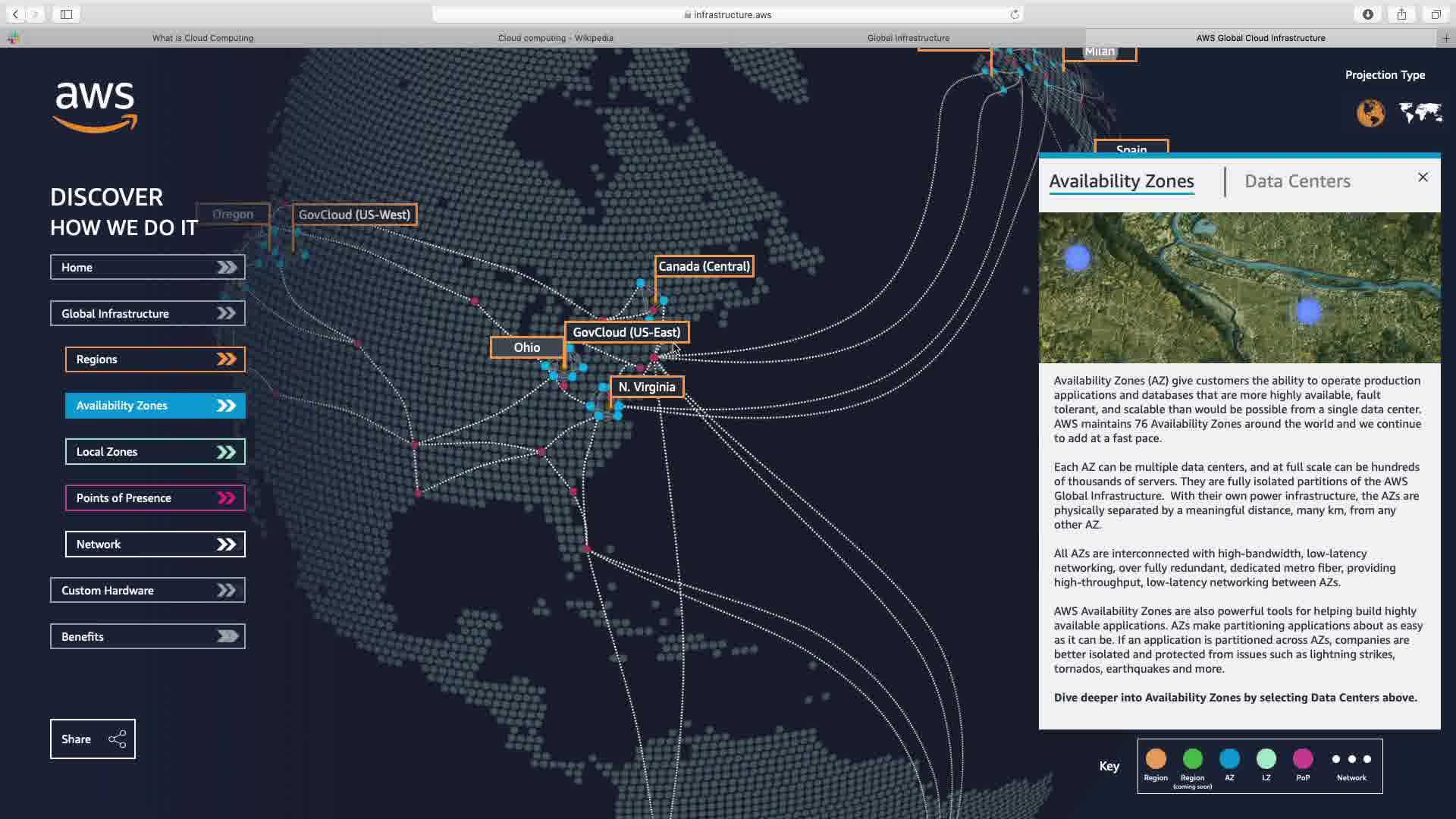Expand the Custom Hardware section
Image resolution: width=1456 pixels, height=819 pixels.
(148, 590)
